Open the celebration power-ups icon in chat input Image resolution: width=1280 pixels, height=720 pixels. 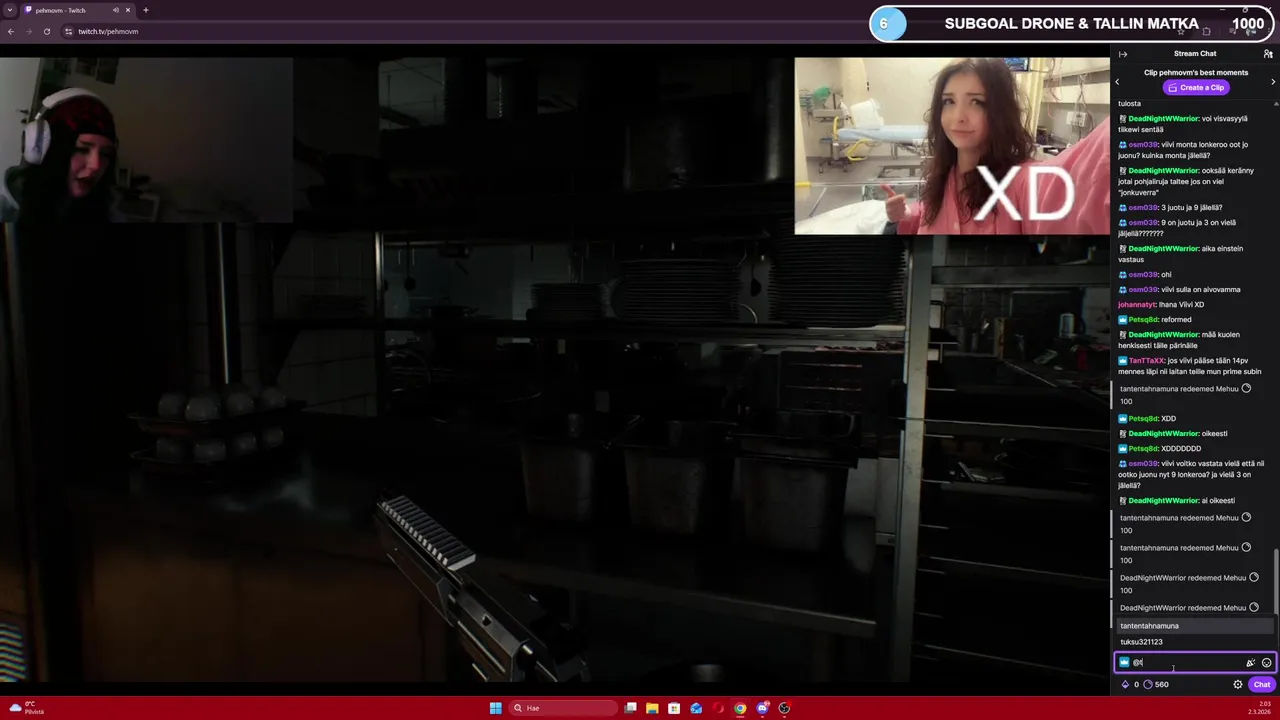1250,662
